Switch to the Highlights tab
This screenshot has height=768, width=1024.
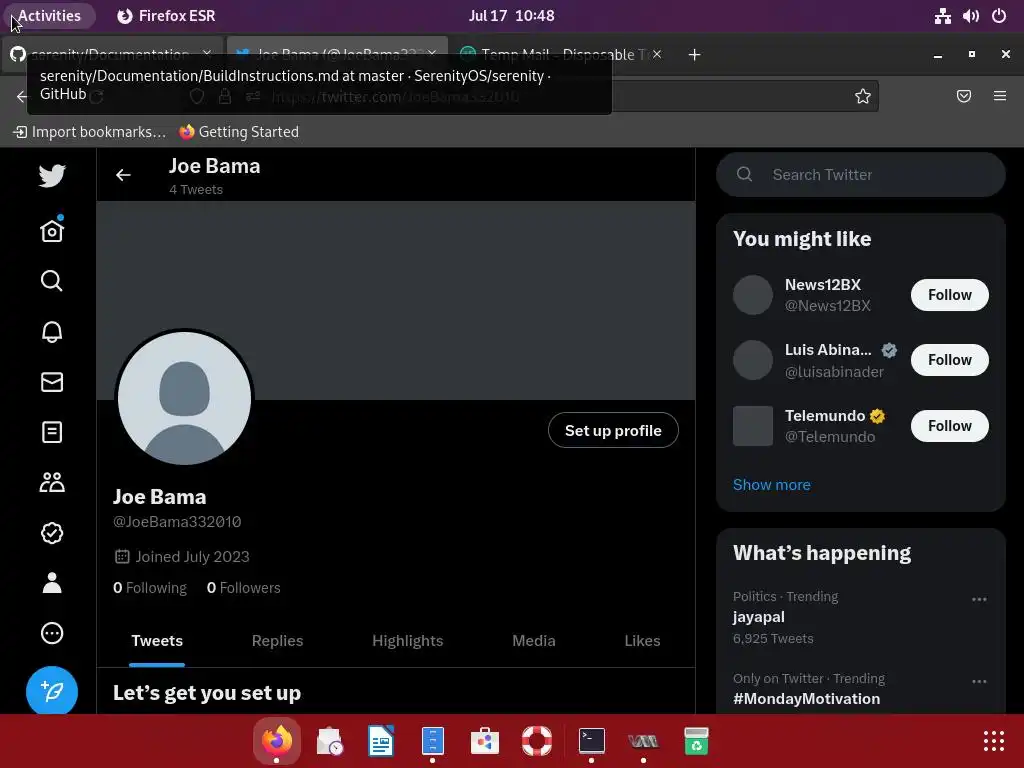408,641
